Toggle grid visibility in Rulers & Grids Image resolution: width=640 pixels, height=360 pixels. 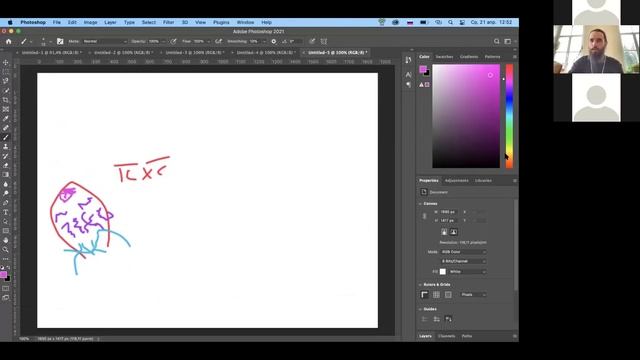[436, 294]
